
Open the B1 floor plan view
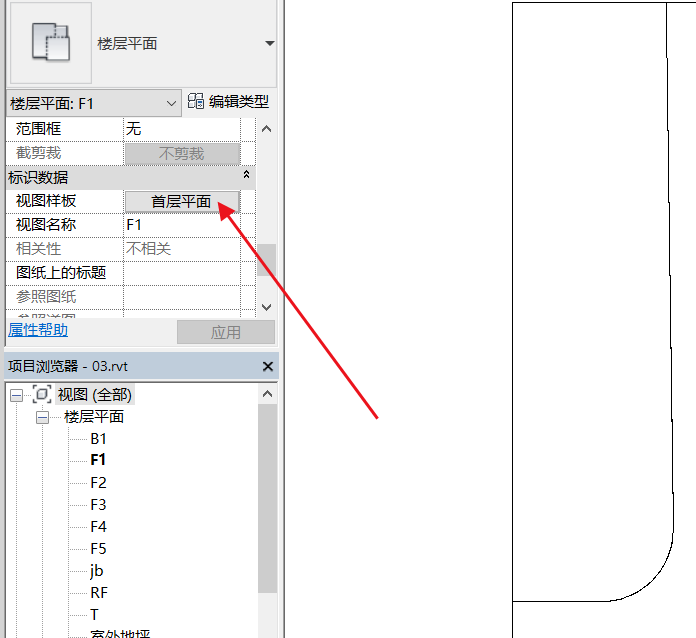(98, 439)
